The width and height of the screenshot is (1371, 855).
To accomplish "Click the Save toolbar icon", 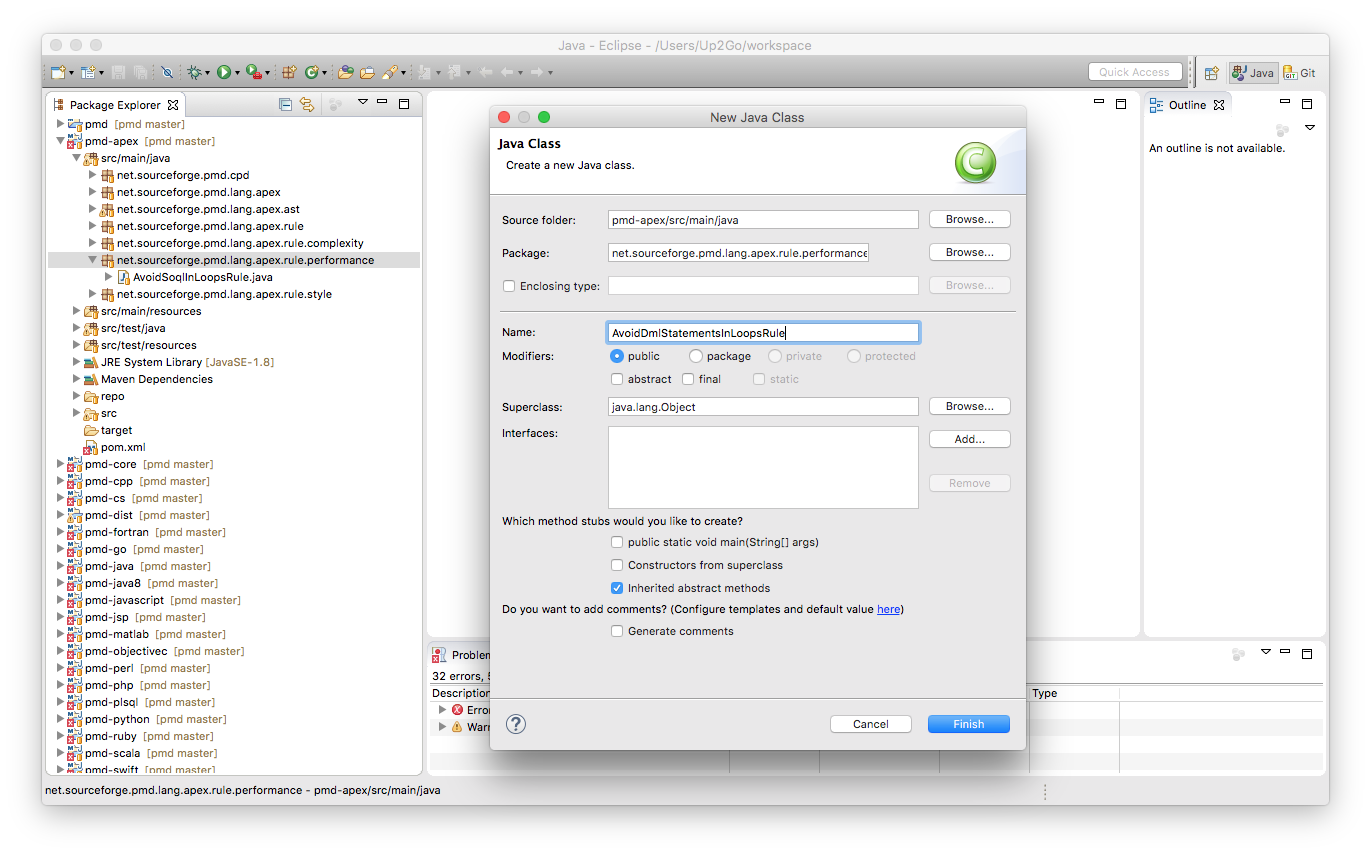I will (x=118, y=72).
